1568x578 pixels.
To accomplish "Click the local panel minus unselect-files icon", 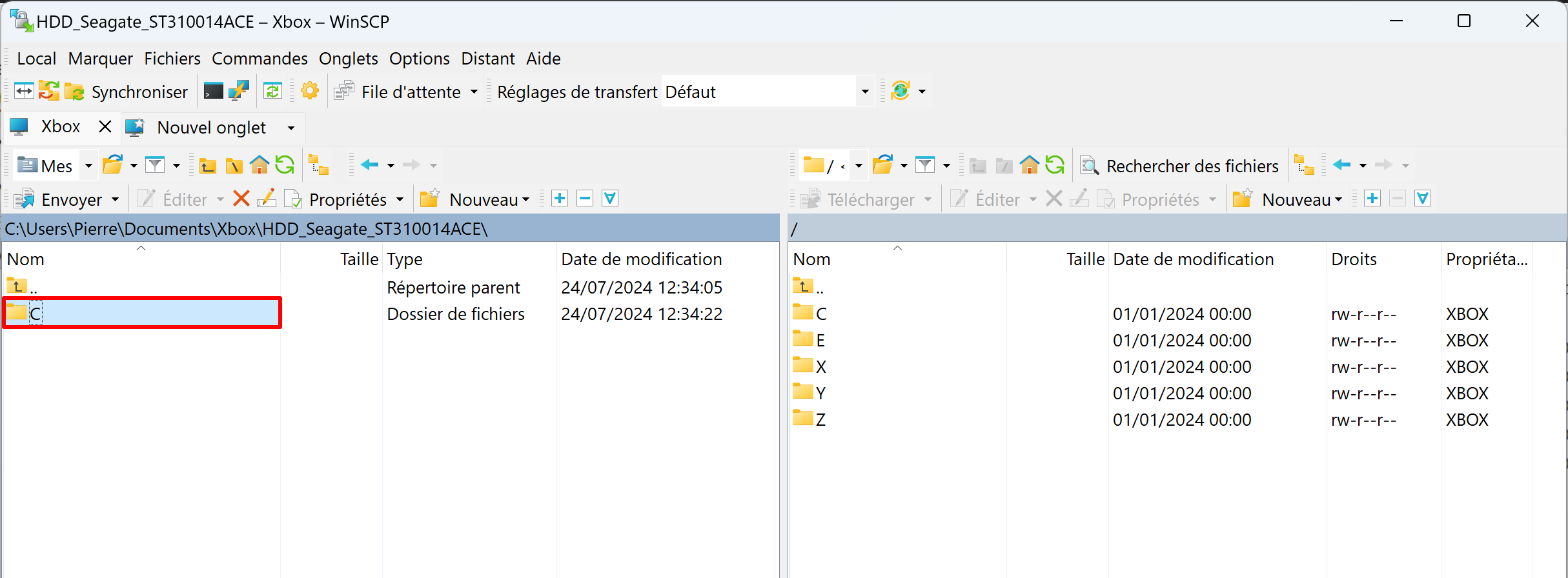I will click(585, 199).
